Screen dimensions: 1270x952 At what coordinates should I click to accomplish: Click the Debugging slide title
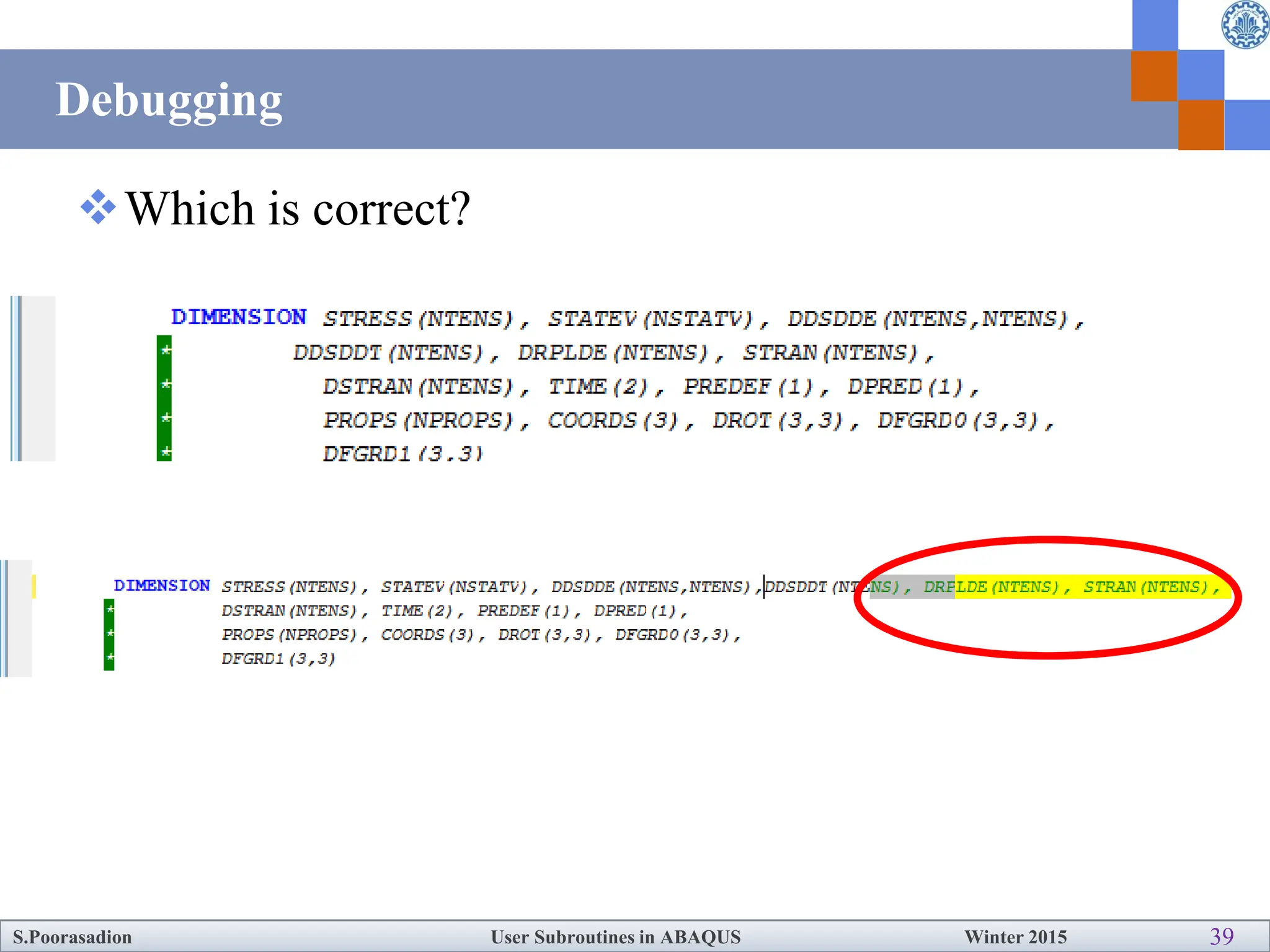[x=169, y=99]
